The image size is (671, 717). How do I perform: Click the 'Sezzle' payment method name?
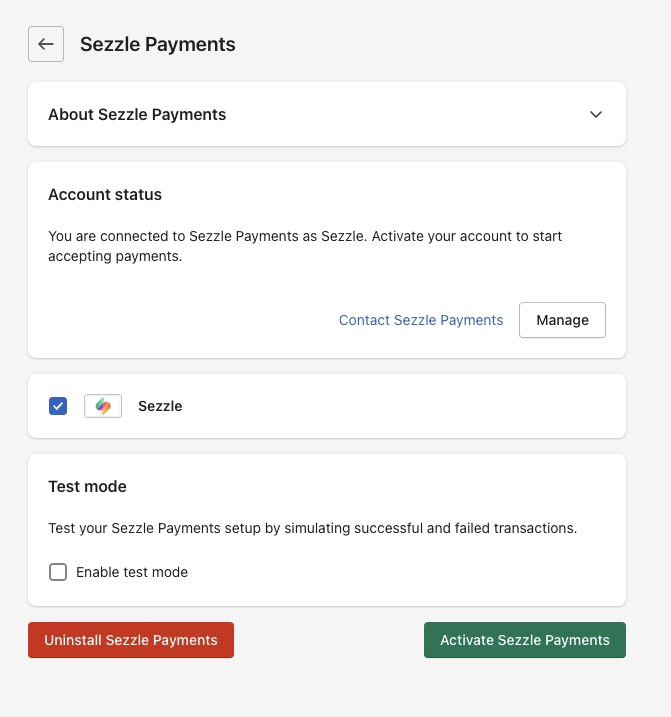160,406
